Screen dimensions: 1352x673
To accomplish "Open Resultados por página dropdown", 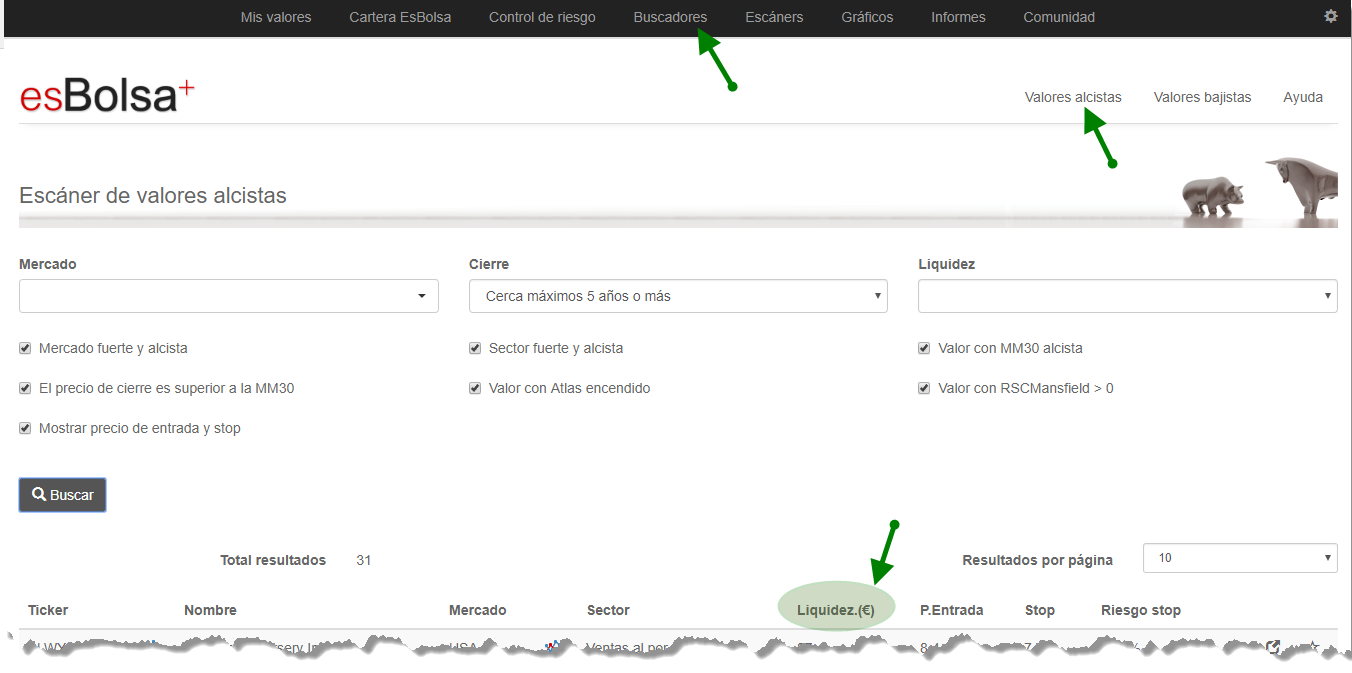I will pyautogui.click(x=1240, y=558).
